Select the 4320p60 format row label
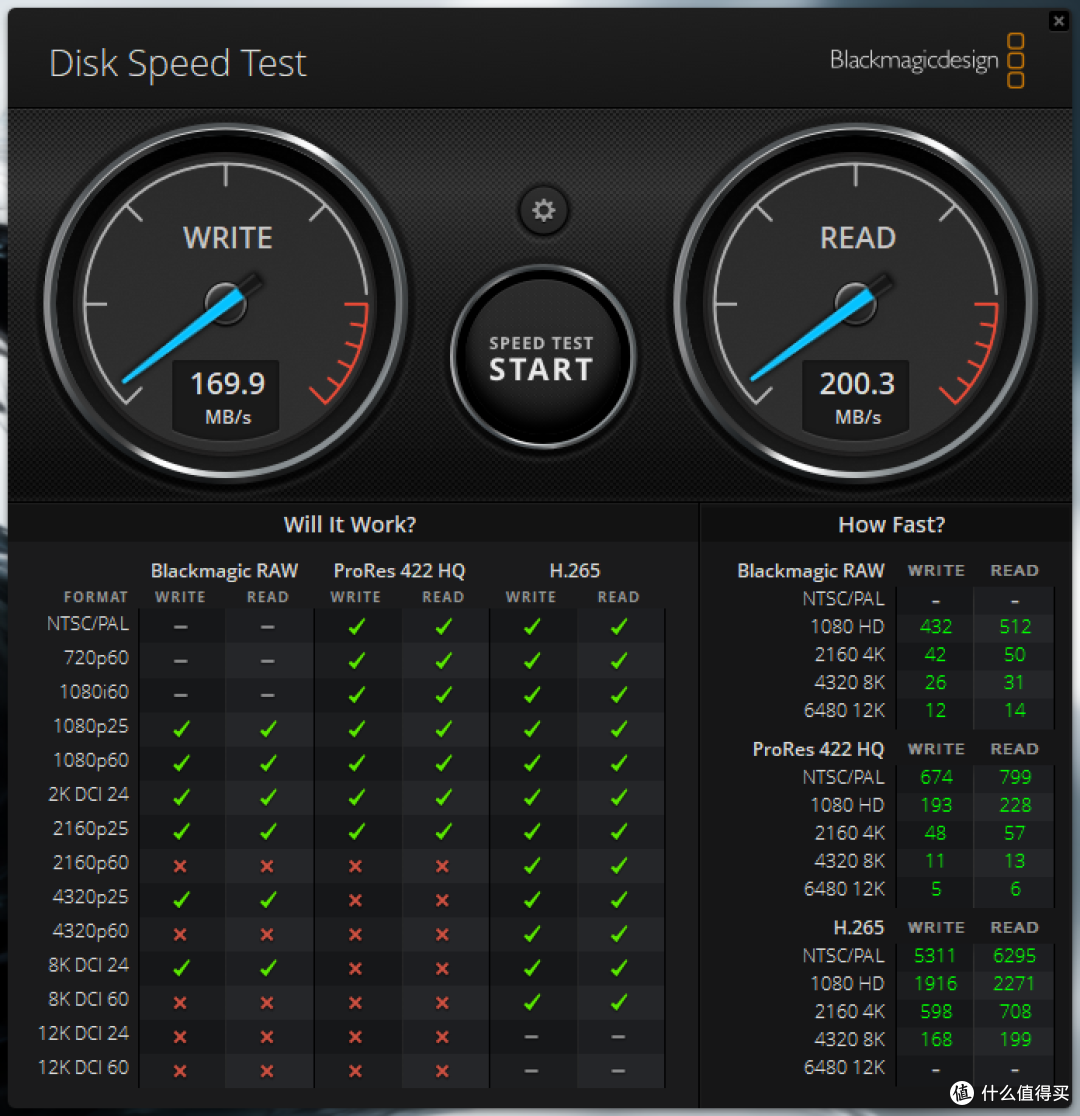The height and width of the screenshot is (1116, 1080). coord(91,931)
